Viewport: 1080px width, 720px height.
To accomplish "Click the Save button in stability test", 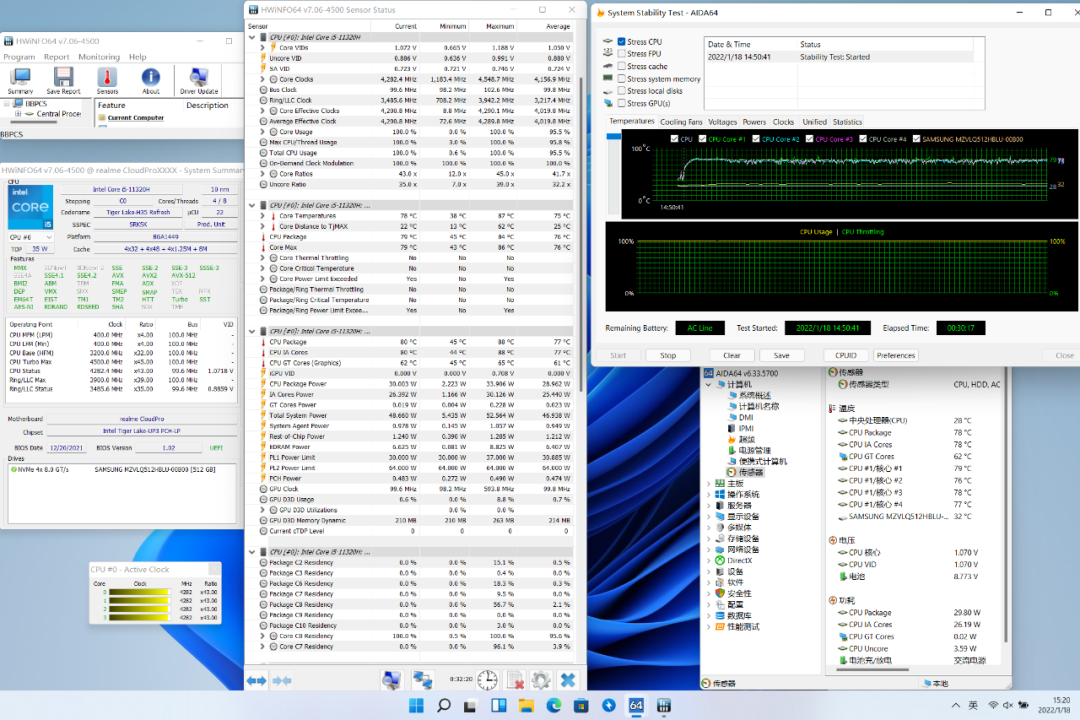I will pyautogui.click(x=782, y=356).
